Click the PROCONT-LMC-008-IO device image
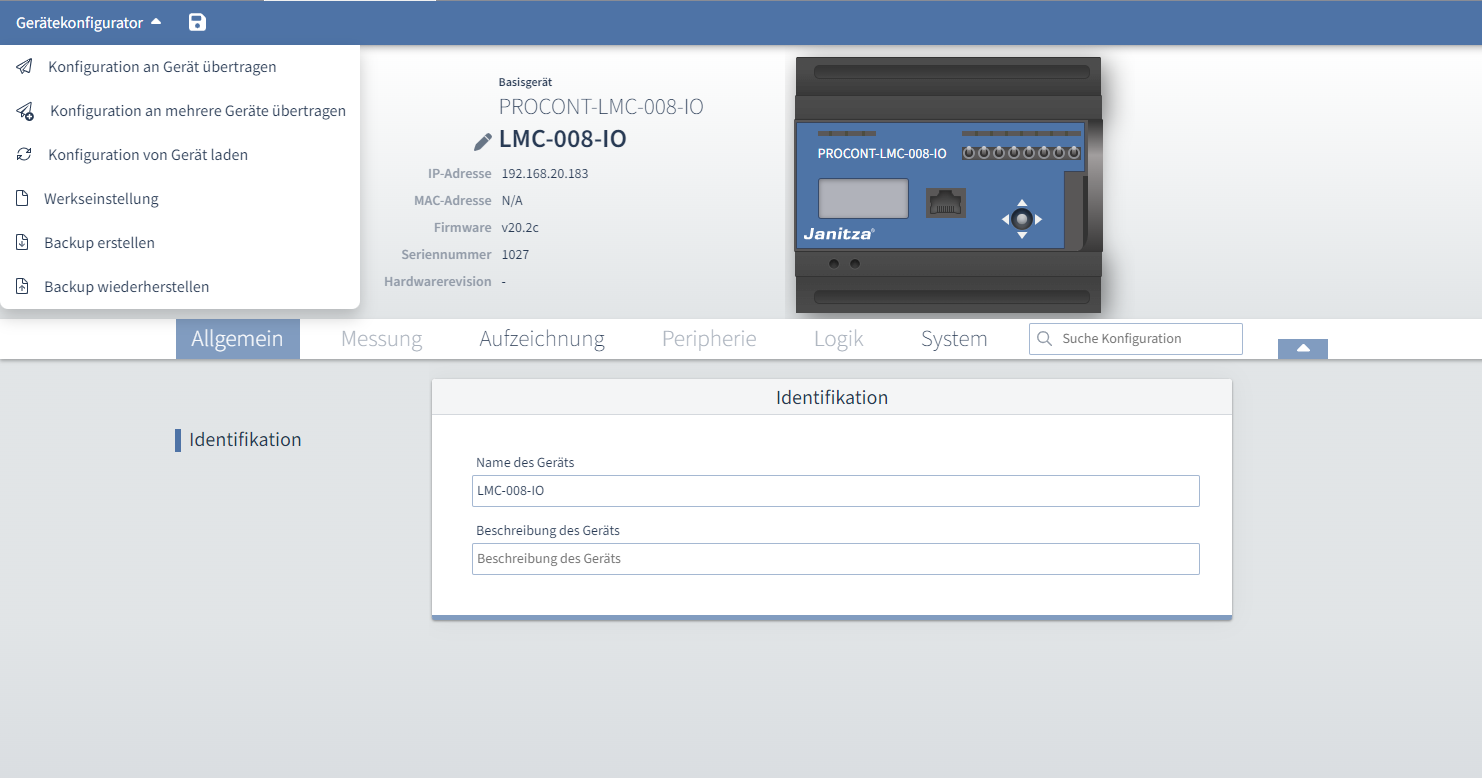This screenshot has width=1482, height=778. [947, 185]
